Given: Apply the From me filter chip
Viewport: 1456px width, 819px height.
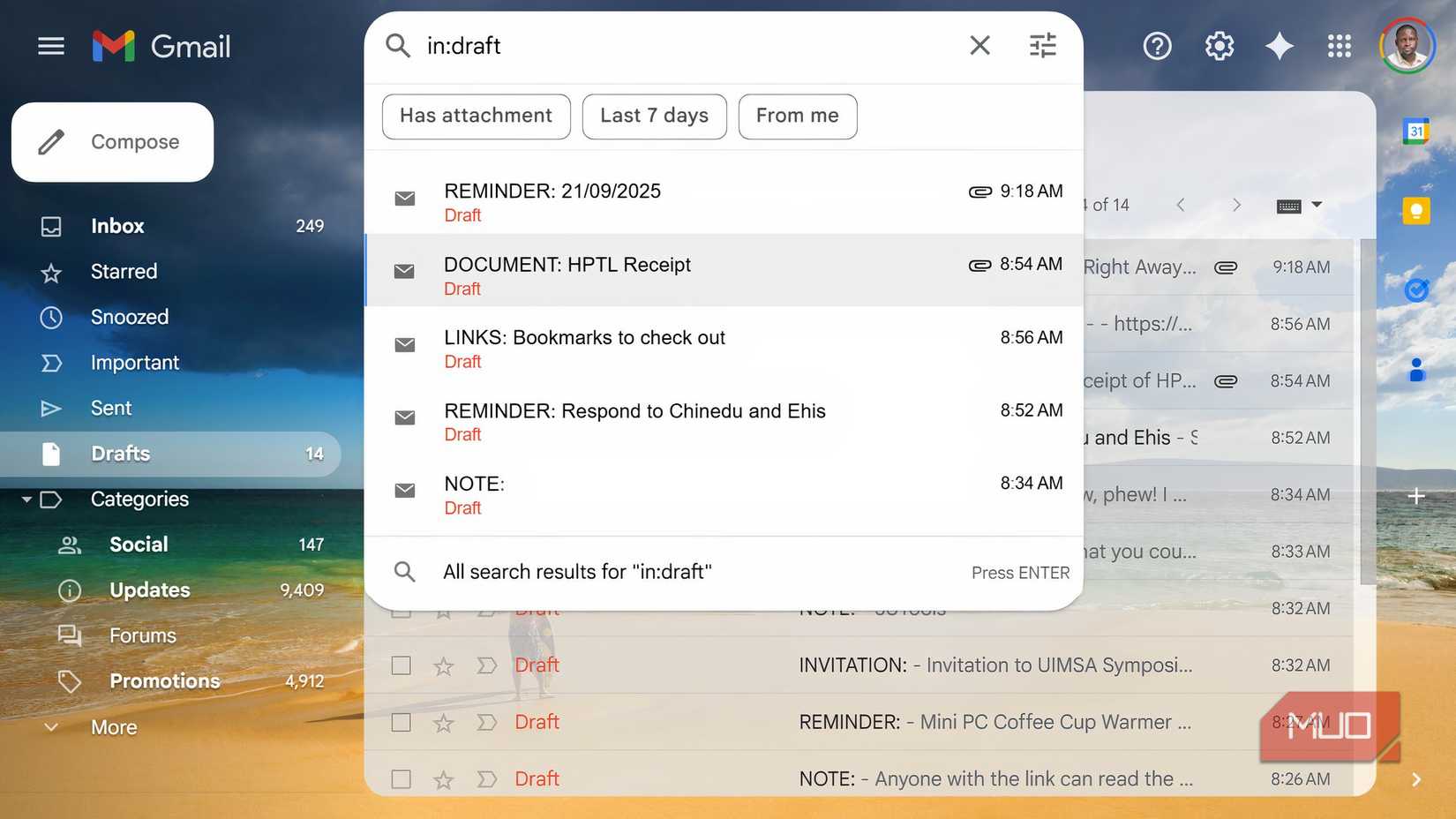Looking at the screenshot, I should point(798,116).
